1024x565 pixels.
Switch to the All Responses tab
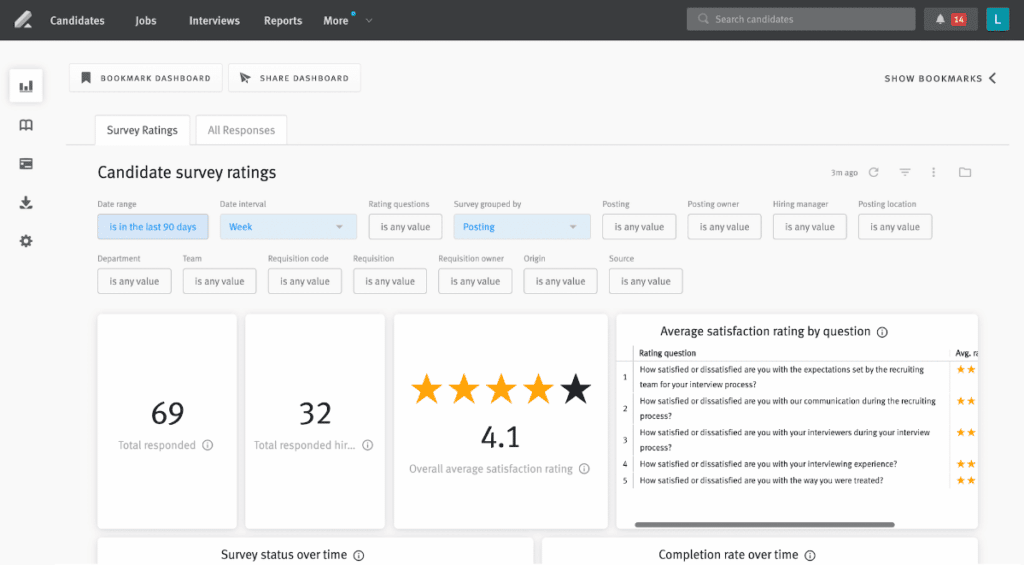[241, 130]
